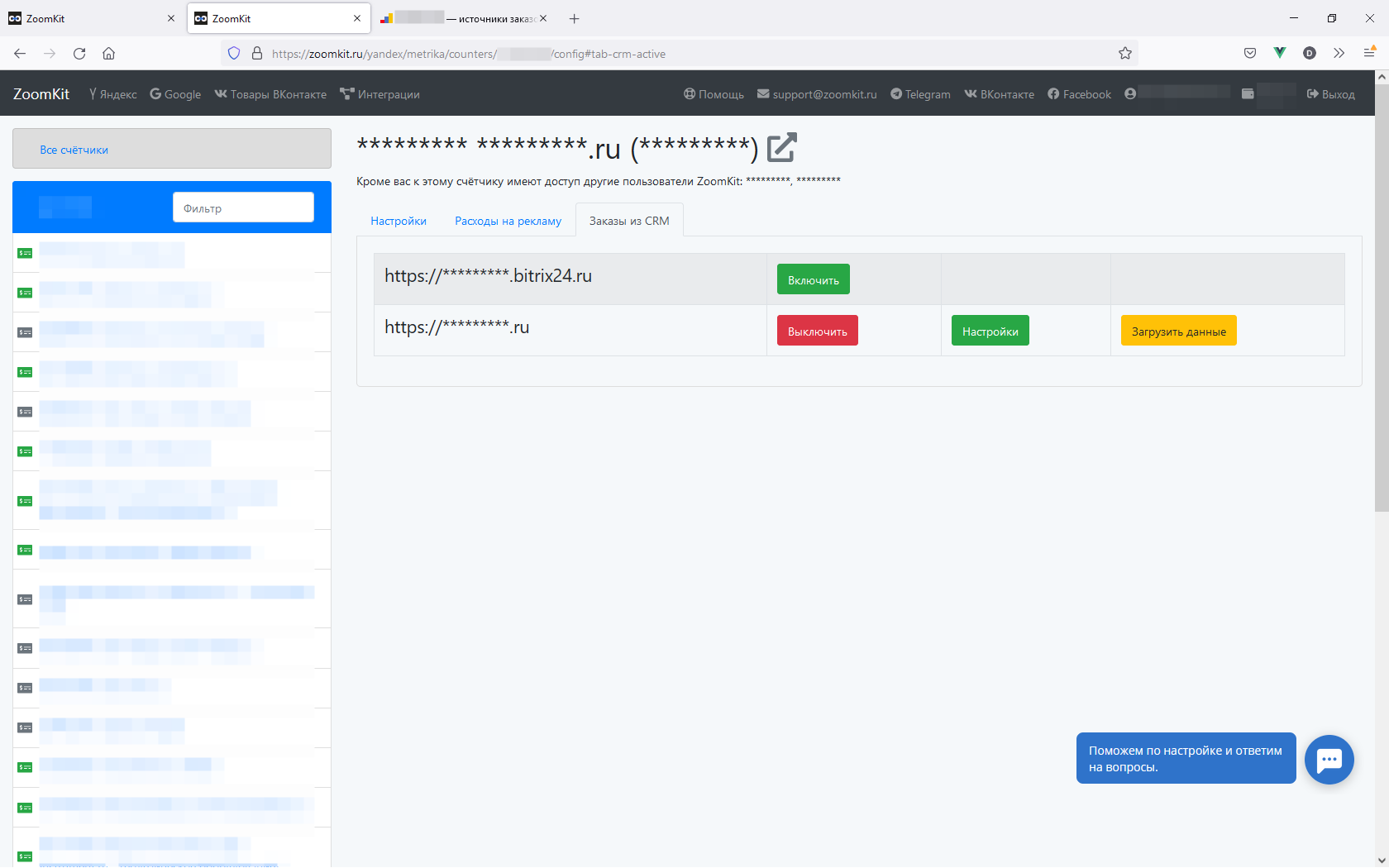Open the user profile icon in navbar
Image resolution: width=1389 pixels, height=868 pixels.
point(1130,94)
